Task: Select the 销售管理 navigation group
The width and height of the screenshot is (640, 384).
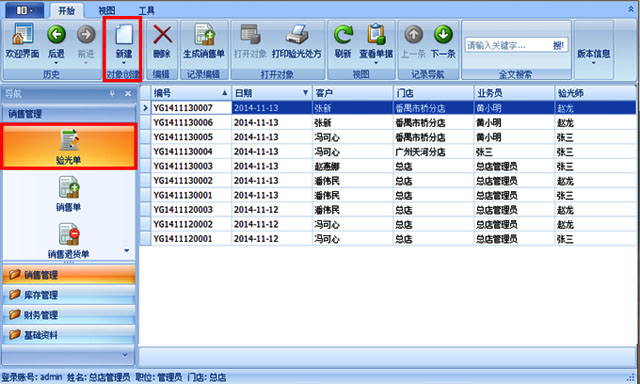Action: tap(69, 275)
